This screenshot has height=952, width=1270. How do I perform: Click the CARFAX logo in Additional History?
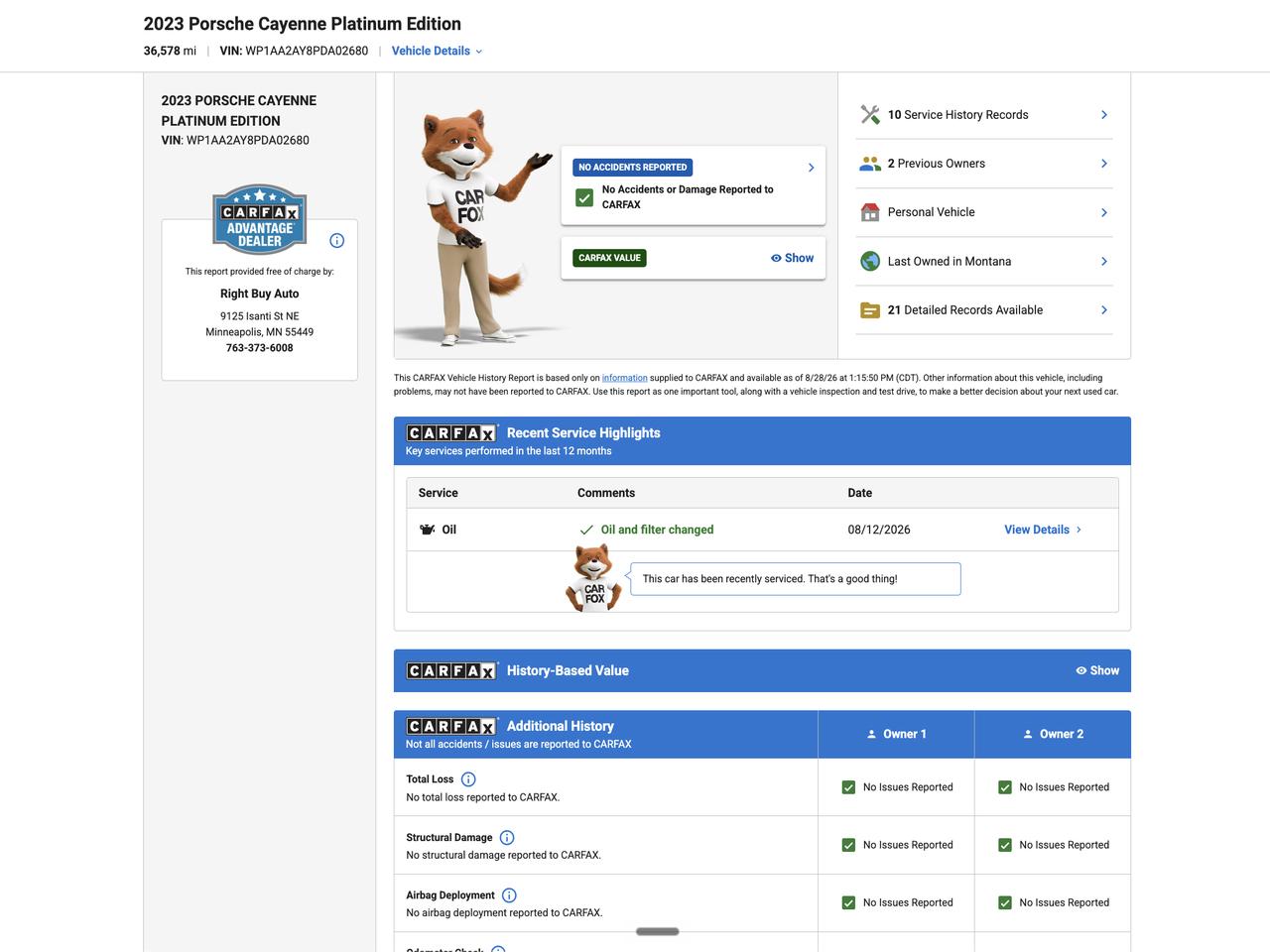(451, 727)
